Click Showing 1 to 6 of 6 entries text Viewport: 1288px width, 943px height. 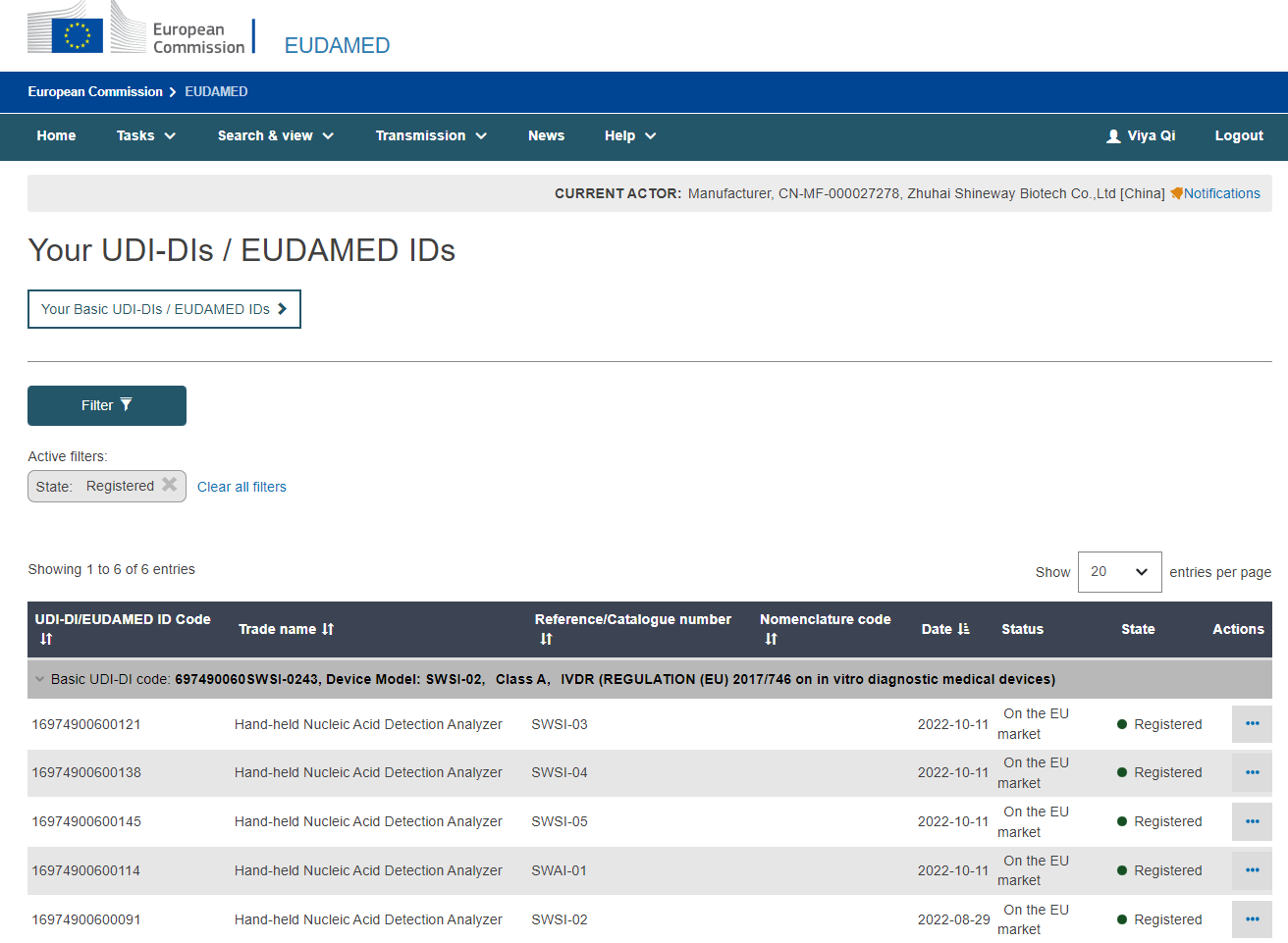(x=111, y=569)
